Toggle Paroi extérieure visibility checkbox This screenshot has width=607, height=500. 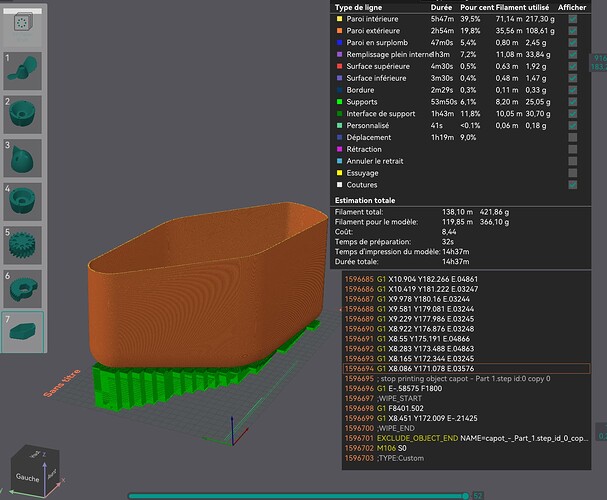click(x=573, y=31)
